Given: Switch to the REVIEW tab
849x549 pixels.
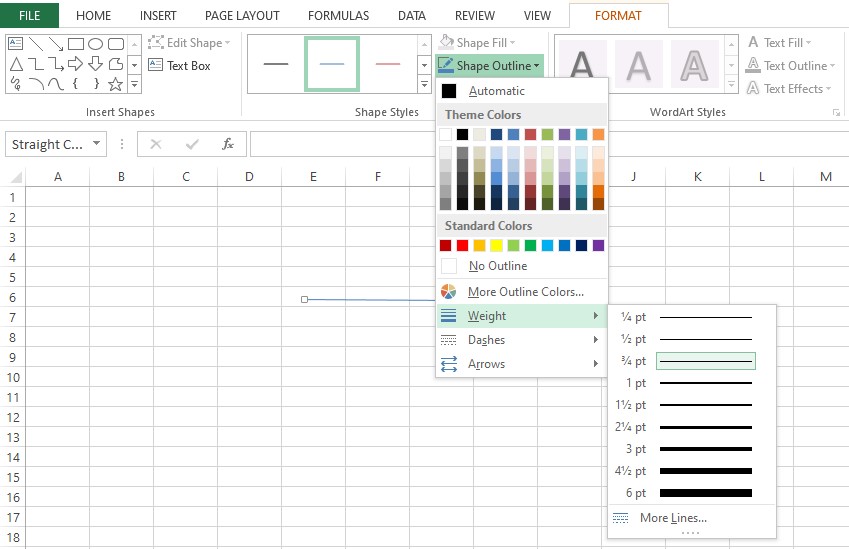Looking at the screenshot, I should pyautogui.click(x=475, y=16).
